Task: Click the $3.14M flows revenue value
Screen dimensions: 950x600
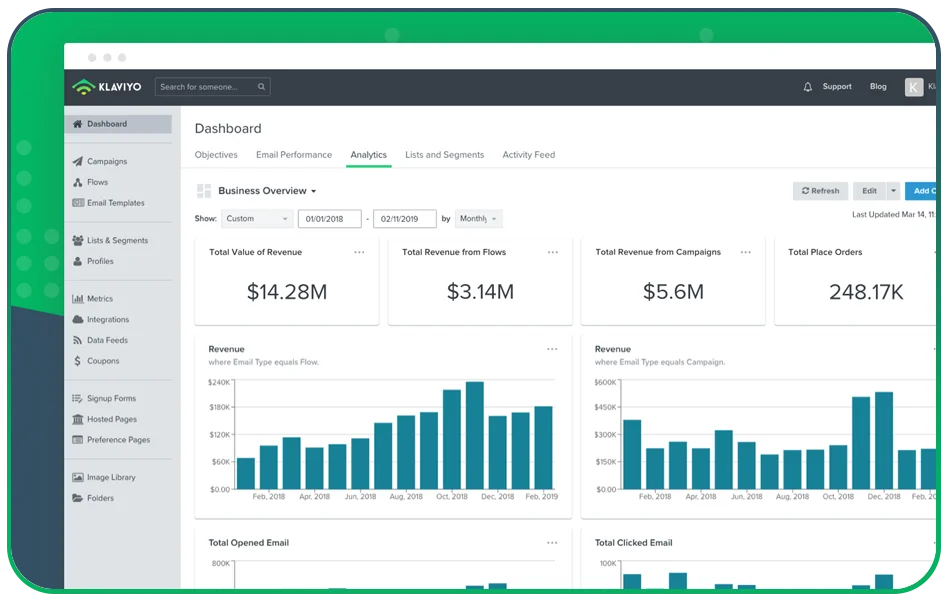Action: coord(480,292)
